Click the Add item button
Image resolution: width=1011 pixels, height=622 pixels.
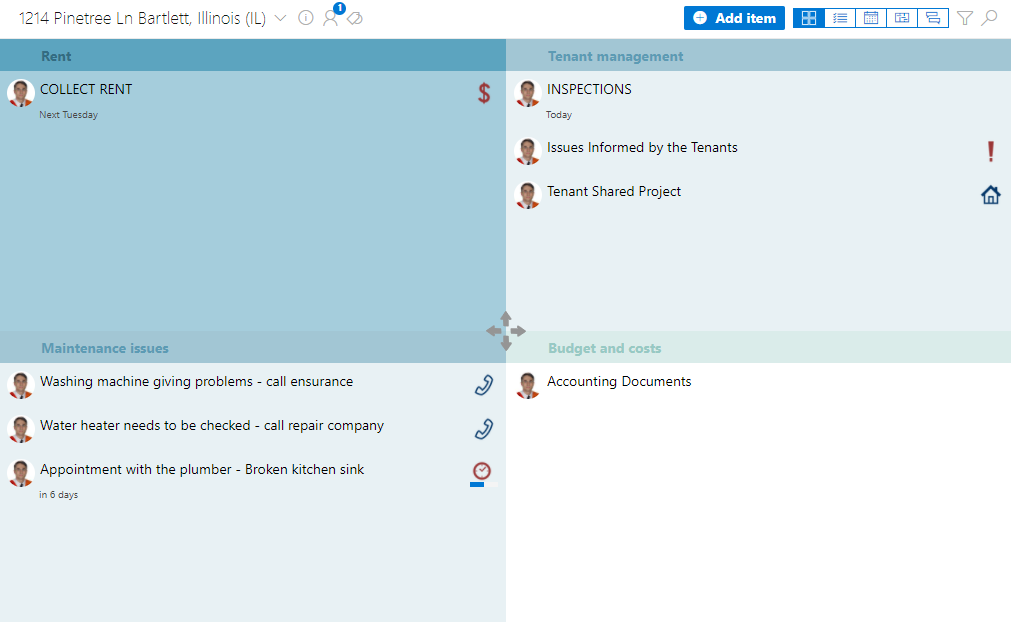pos(734,18)
